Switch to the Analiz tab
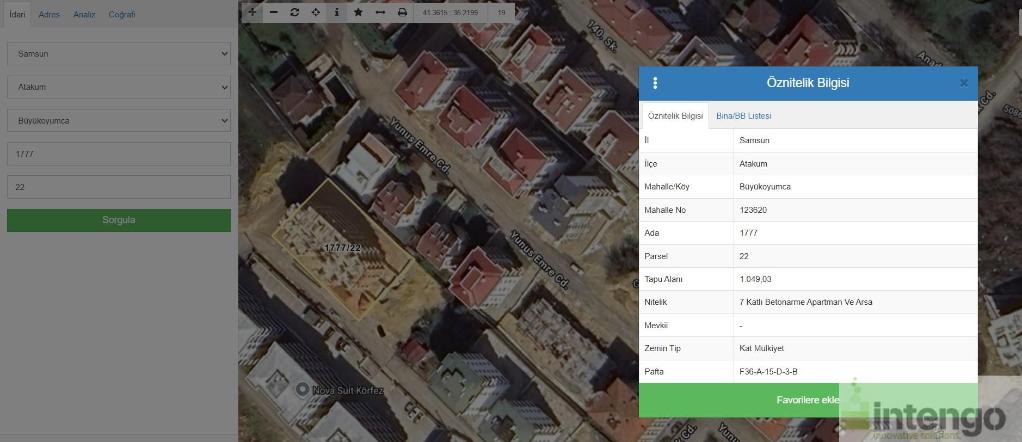Screen dimensions: 1022x442 (84, 14)
